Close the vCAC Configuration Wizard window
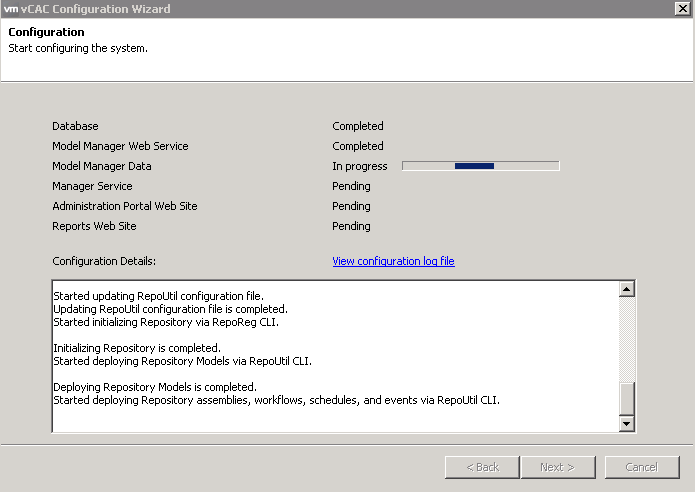 (683, 8)
